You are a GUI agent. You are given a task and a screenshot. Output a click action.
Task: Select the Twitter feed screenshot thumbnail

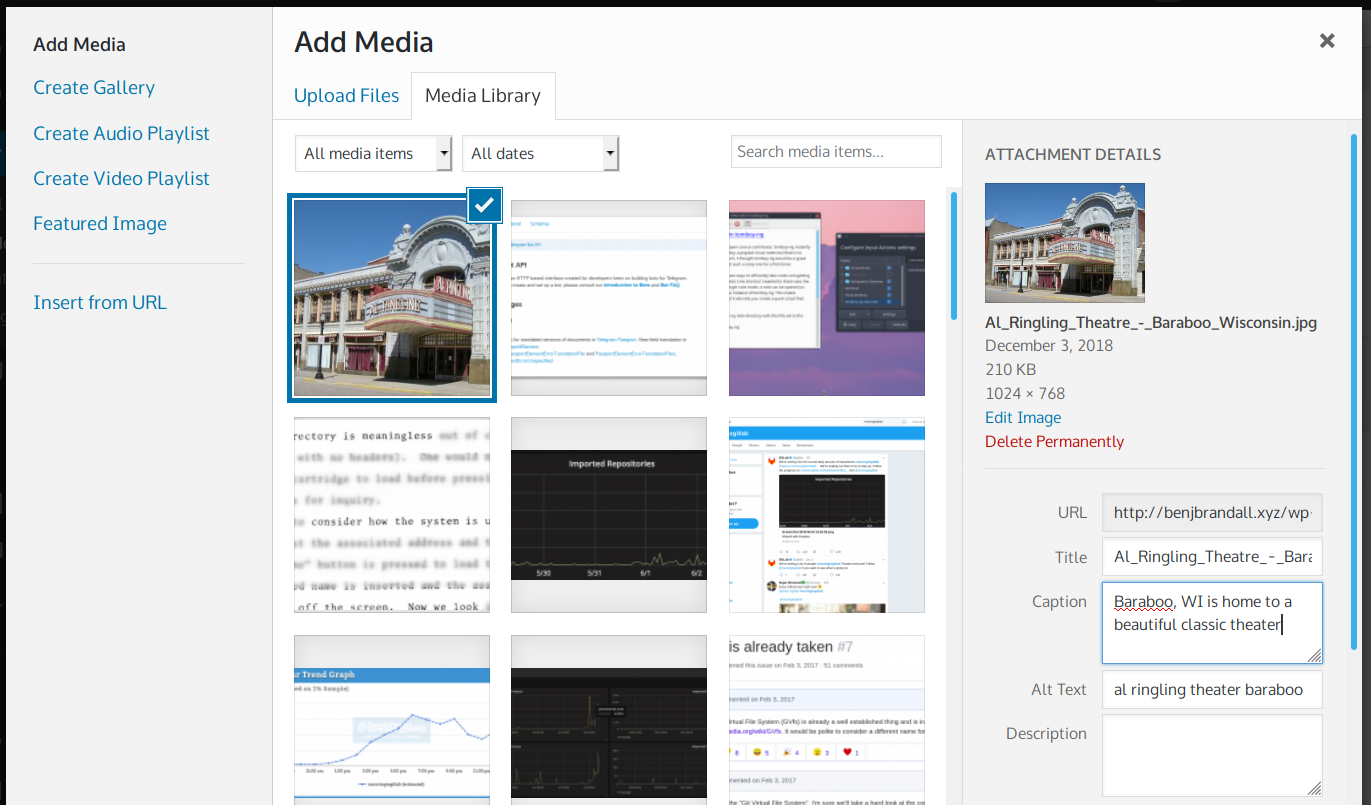point(827,515)
